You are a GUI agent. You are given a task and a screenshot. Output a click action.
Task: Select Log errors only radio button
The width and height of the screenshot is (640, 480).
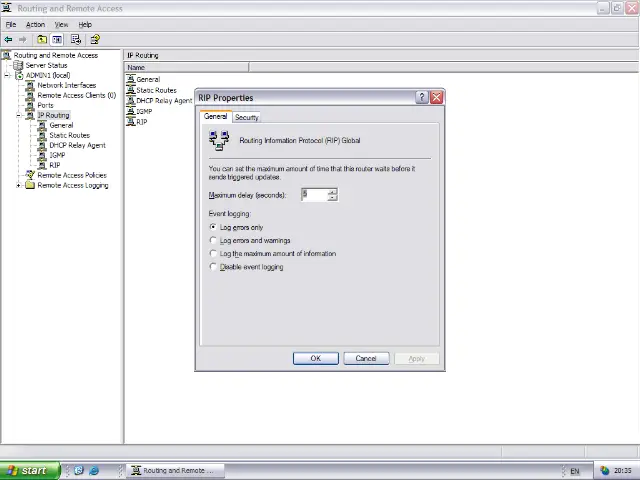213,227
